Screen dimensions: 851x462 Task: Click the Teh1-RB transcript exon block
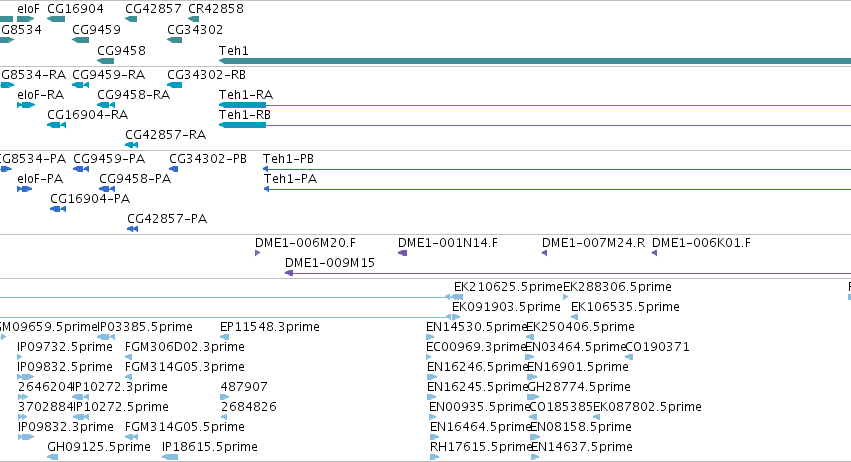point(242,125)
